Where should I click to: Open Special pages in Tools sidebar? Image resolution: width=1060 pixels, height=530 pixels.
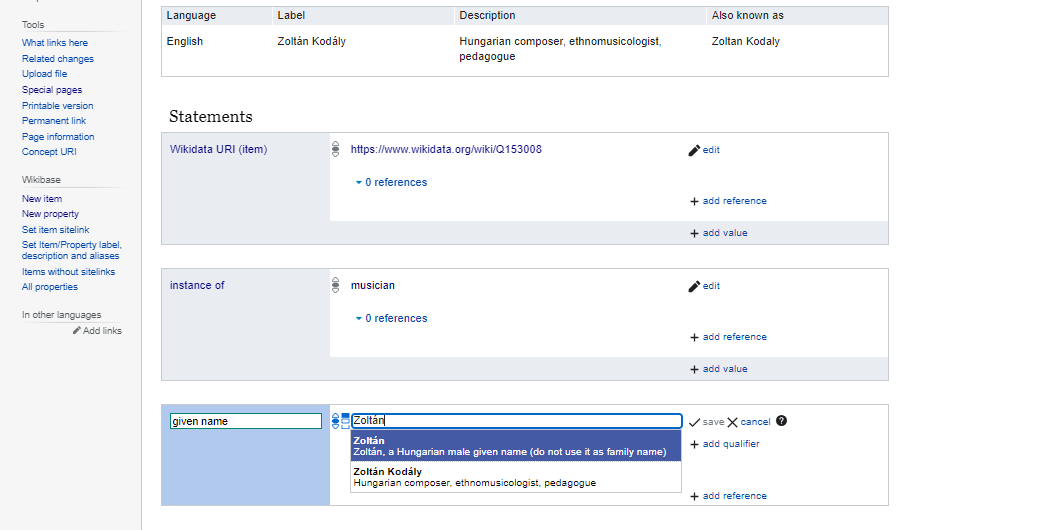[52, 90]
